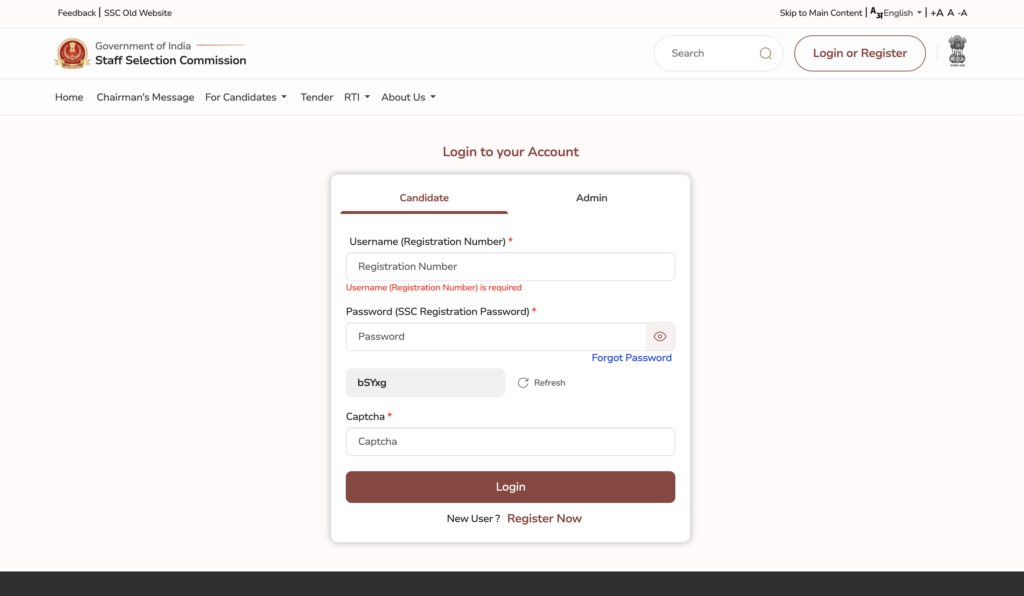Select the Candidate login tab
Image resolution: width=1024 pixels, height=596 pixels.
pos(423,197)
